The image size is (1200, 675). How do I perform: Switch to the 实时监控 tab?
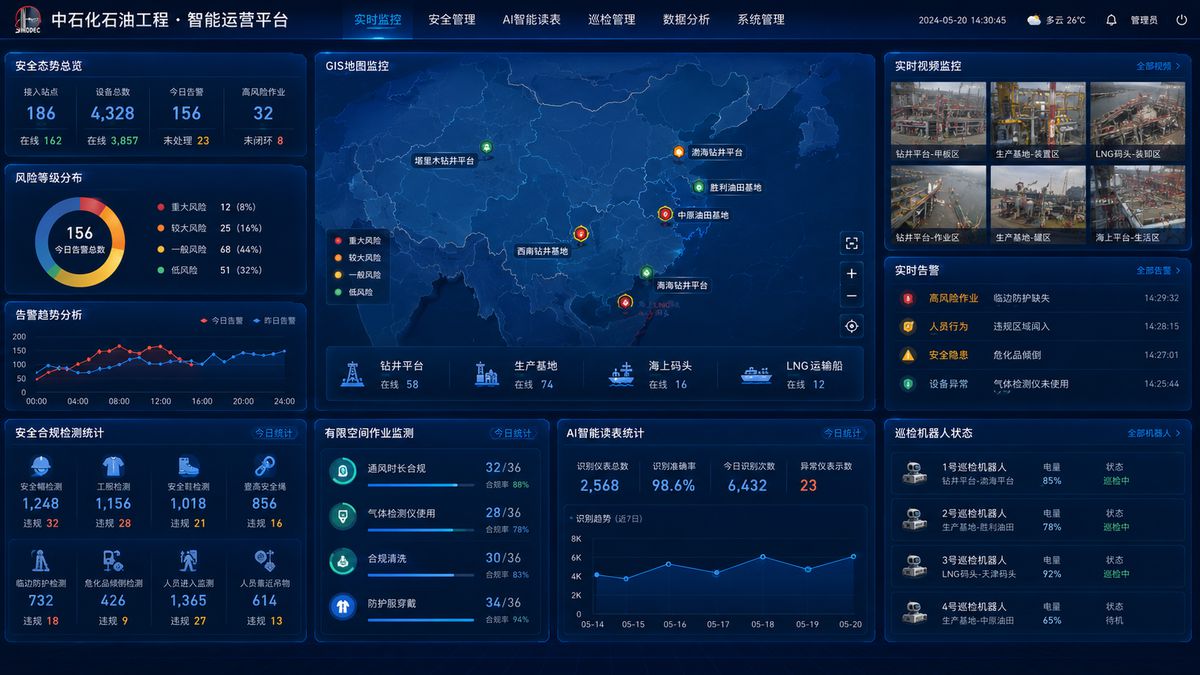tap(377, 19)
